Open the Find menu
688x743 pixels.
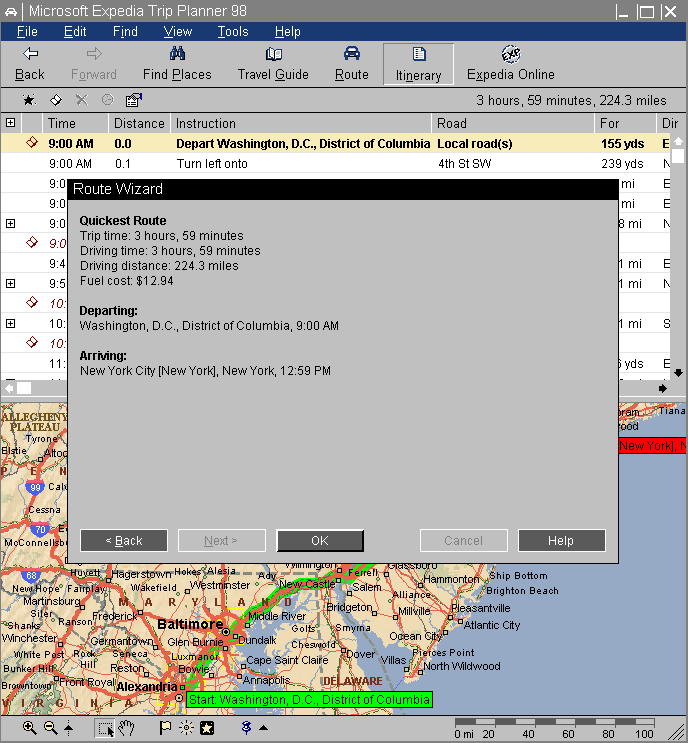[x=125, y=32]
